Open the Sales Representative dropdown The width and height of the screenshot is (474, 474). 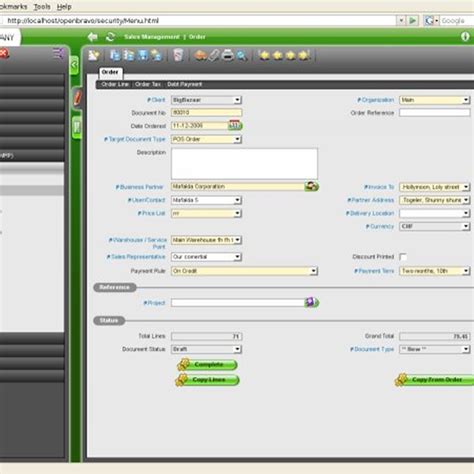point(237,257)
